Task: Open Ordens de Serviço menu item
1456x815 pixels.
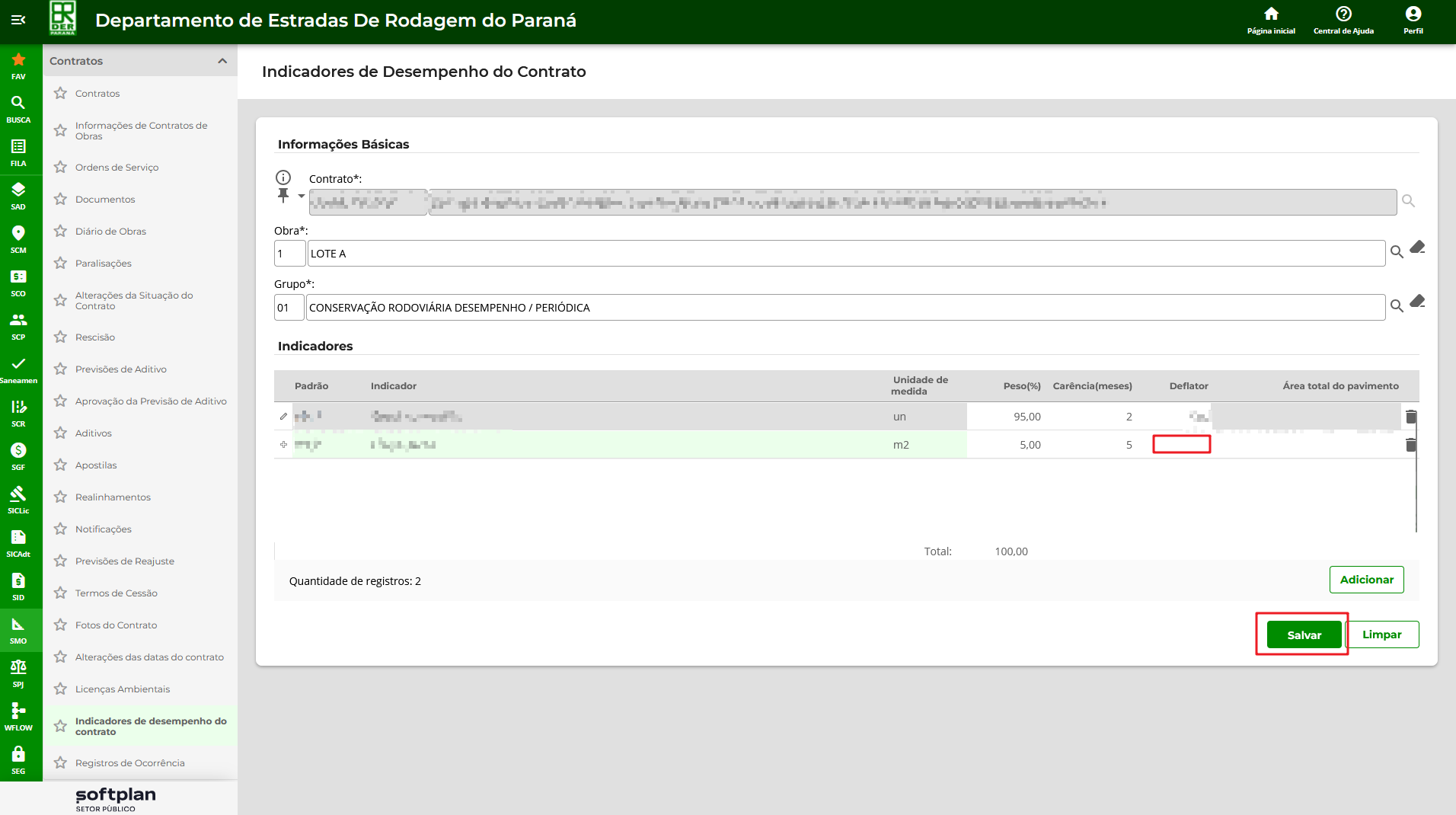Action: [x=117, y=168]
